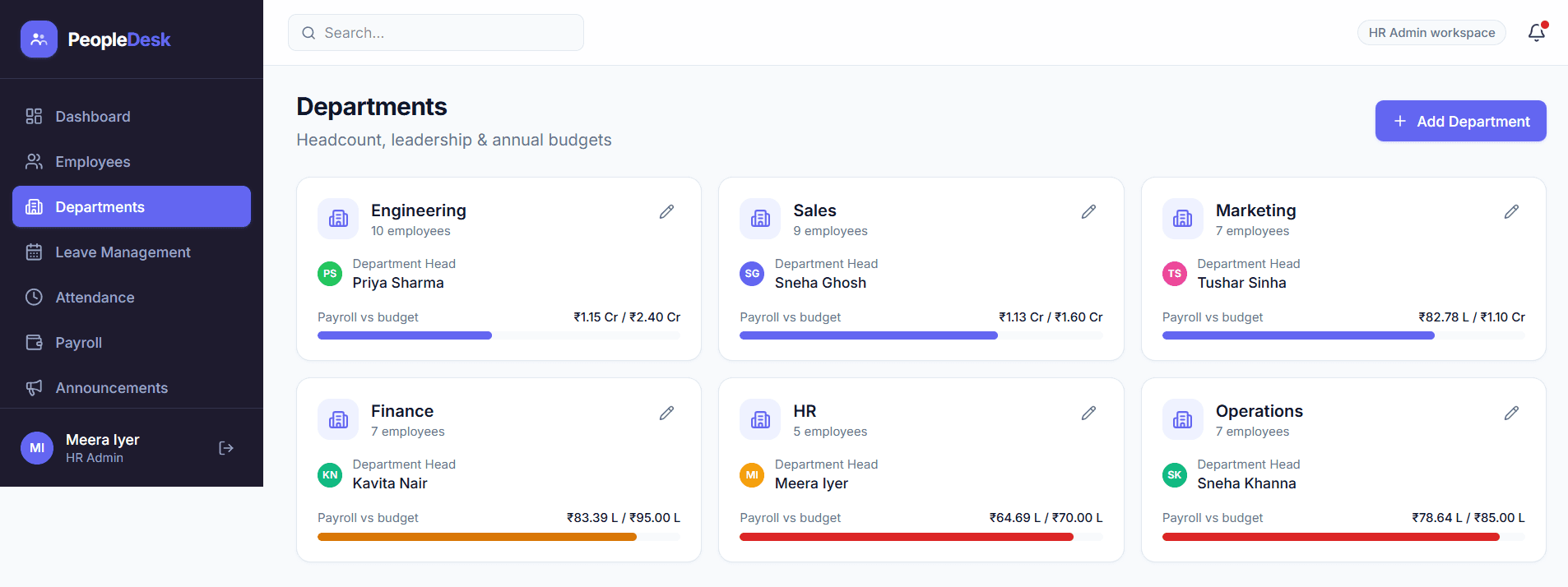Edit the Sales department
This screenshot has width=1568, height=587.
[1088, 212]
